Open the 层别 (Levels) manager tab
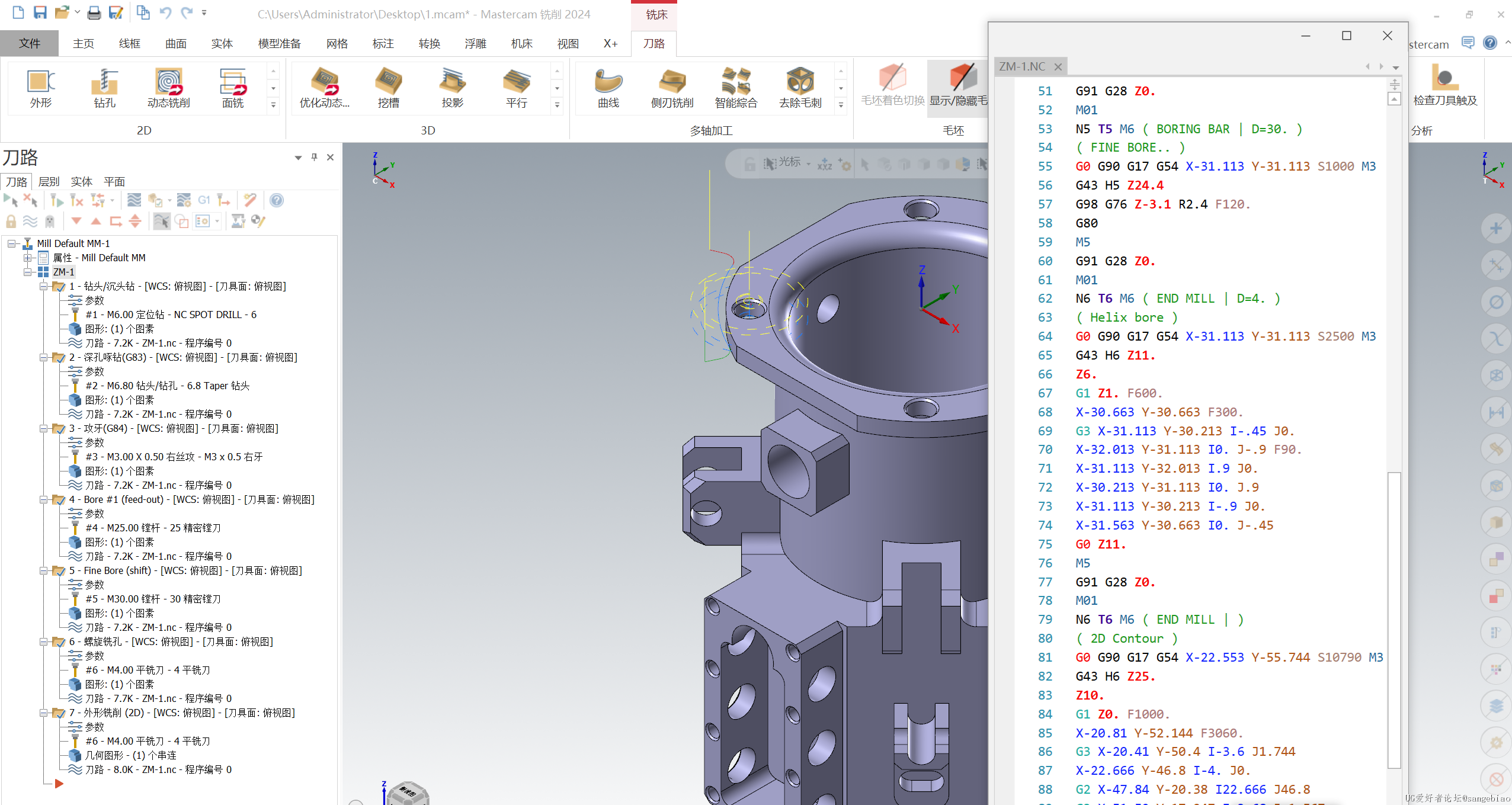This screenshot has width=1512, height=805. point(49,181)
